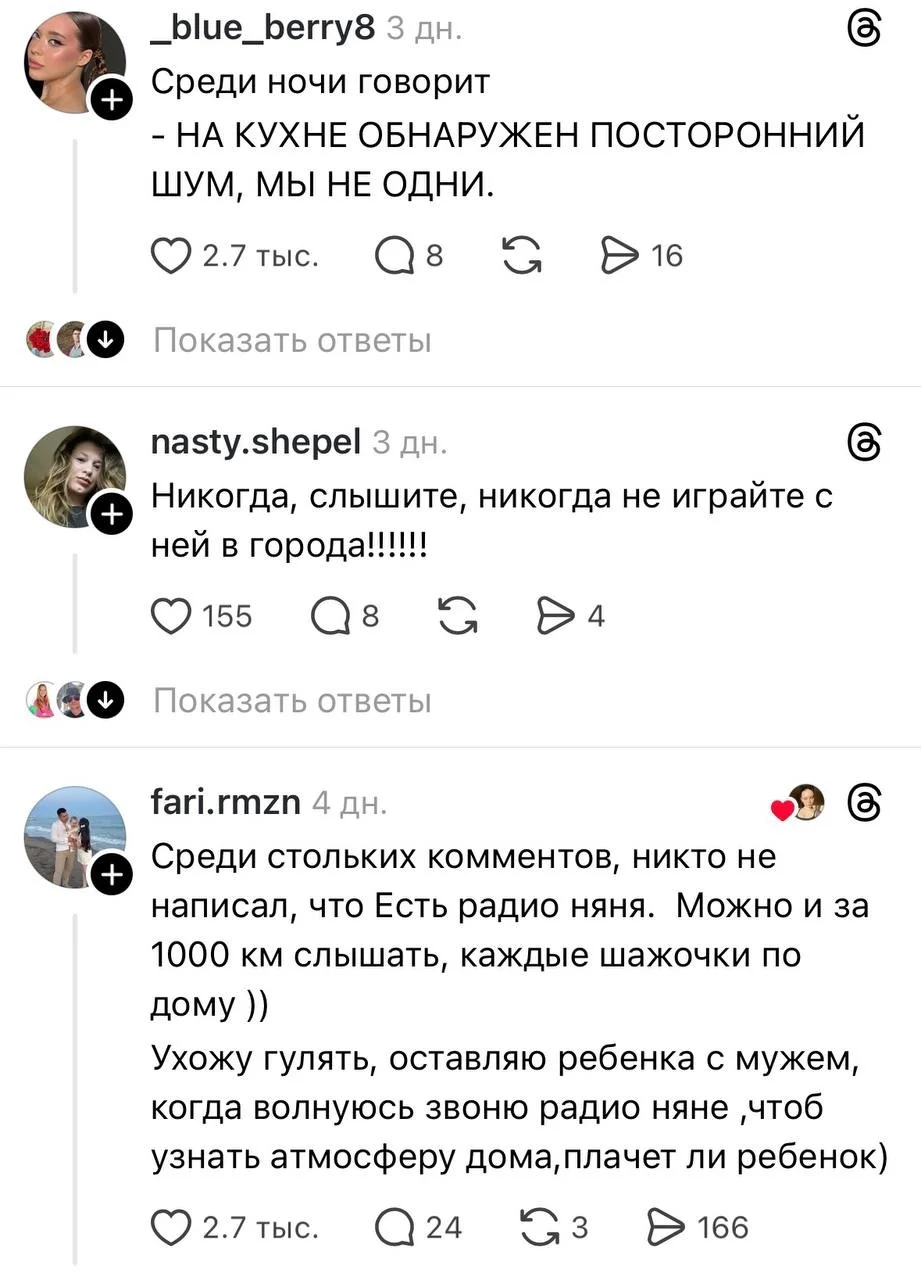Expand replies under nasty.shepel comment

[292, 701]
